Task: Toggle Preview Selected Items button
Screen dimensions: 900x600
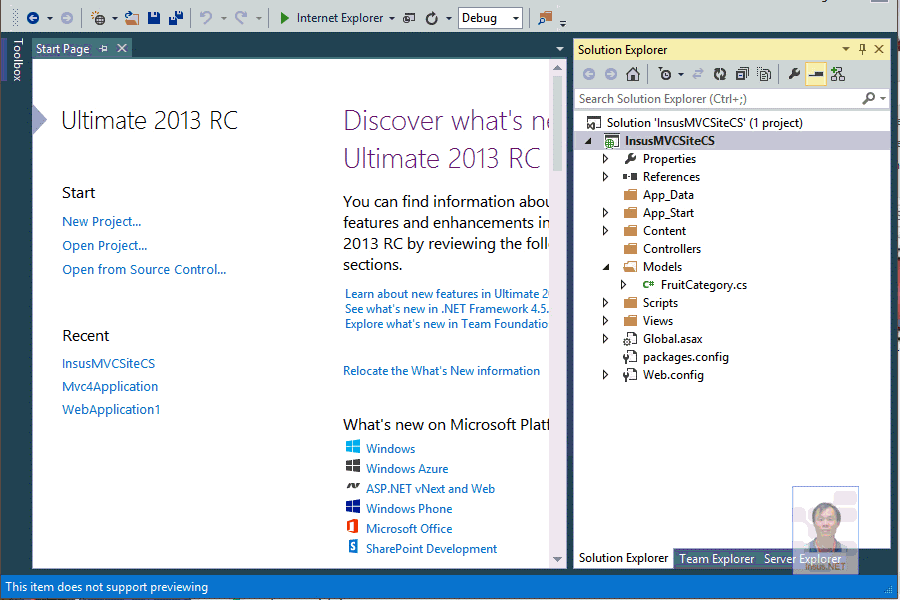Action: pos(816,74)
